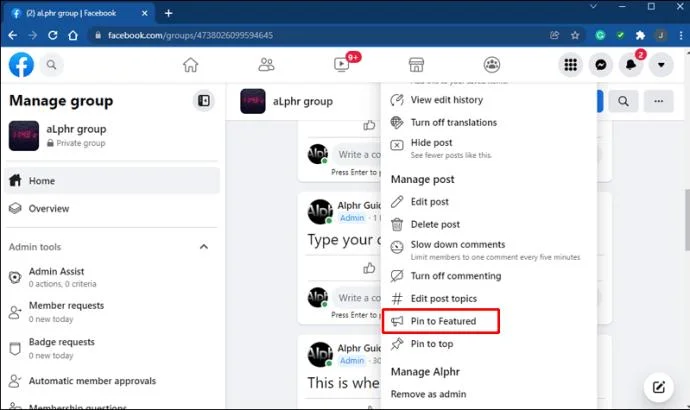Click the page vertical scrollbar
The image size is (690, 410).
pyautogui.click(x=686, y=220)
